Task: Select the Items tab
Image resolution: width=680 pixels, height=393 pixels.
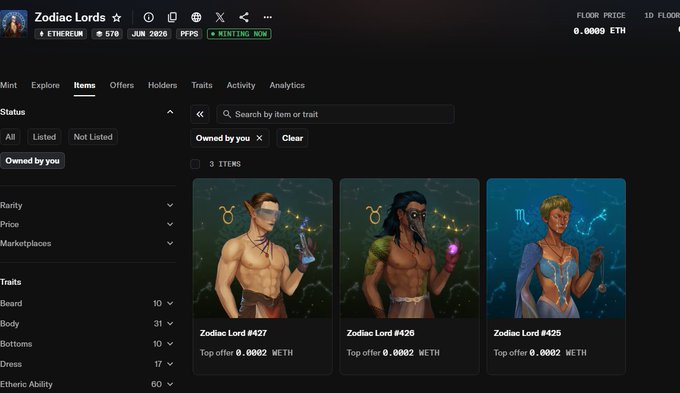Action: pos(84,85)
